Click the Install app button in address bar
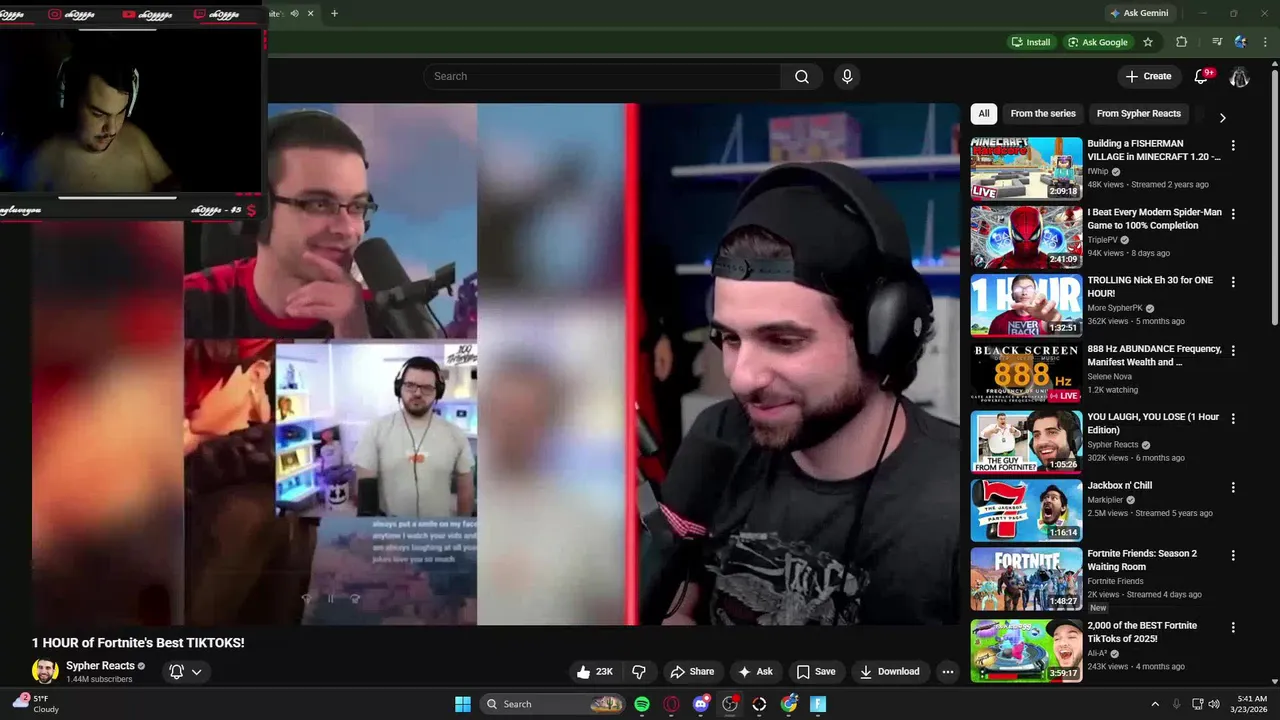The image size is (1280, 720). point(1031,42)
